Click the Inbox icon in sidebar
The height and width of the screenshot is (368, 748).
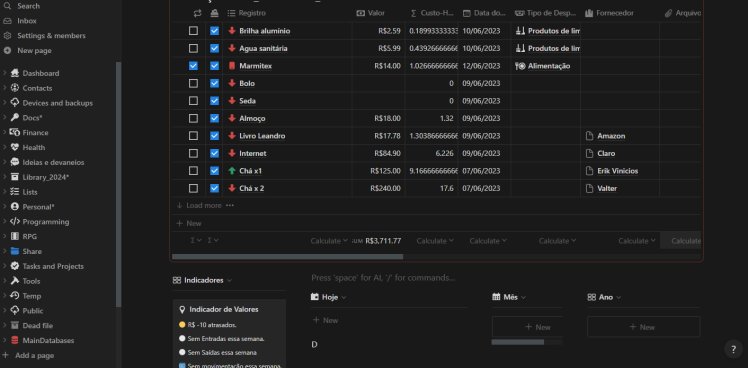click(7, 21)
